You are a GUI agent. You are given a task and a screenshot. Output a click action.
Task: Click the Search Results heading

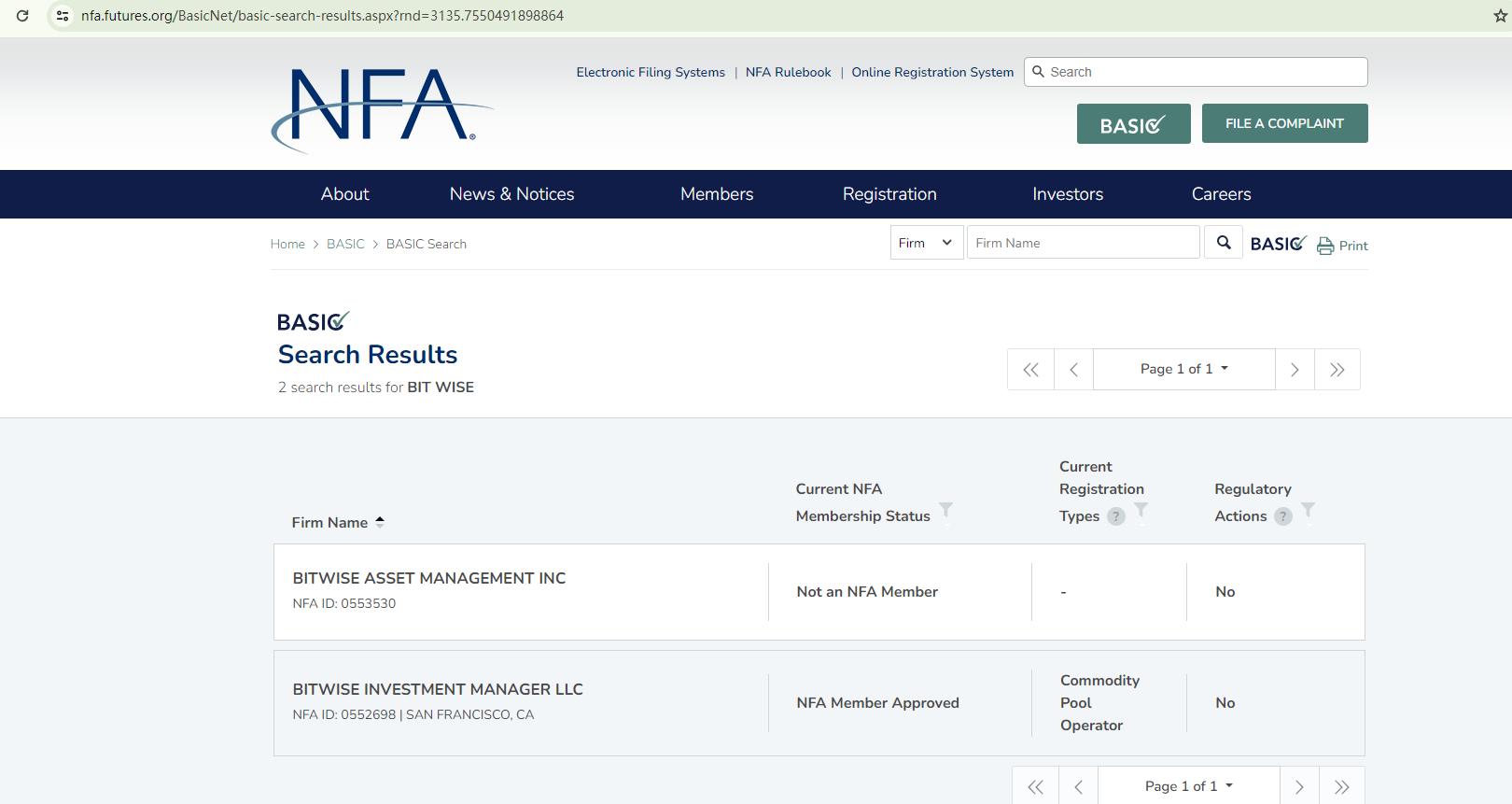[x=368, y=355]
